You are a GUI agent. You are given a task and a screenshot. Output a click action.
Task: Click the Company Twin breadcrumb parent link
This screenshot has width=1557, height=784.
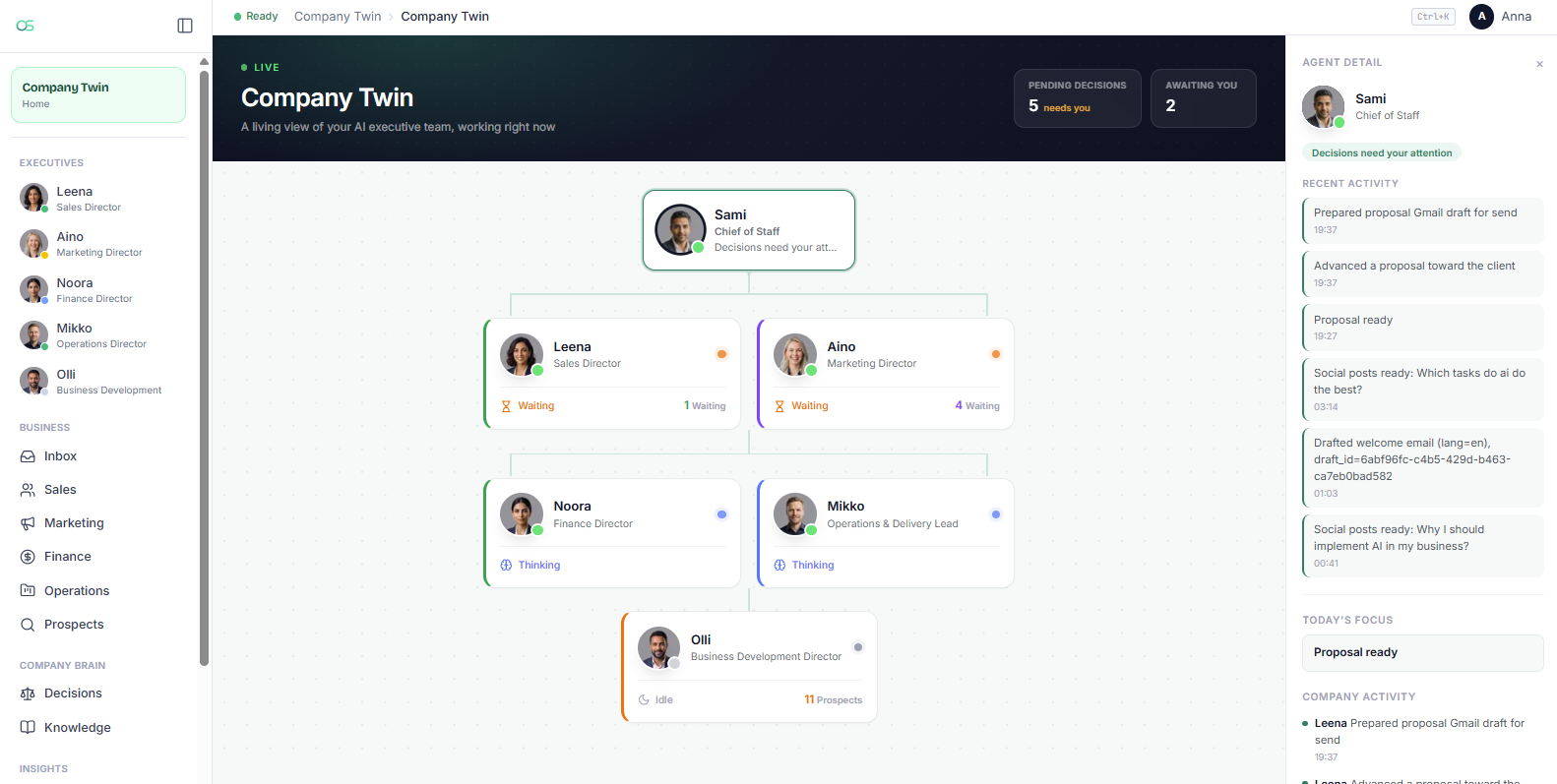click(338, 17)
